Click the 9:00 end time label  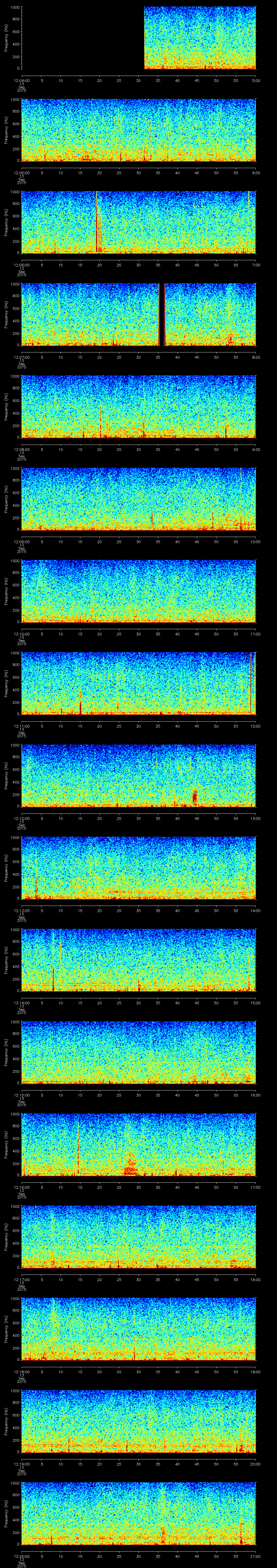click(x=256, y=449)
